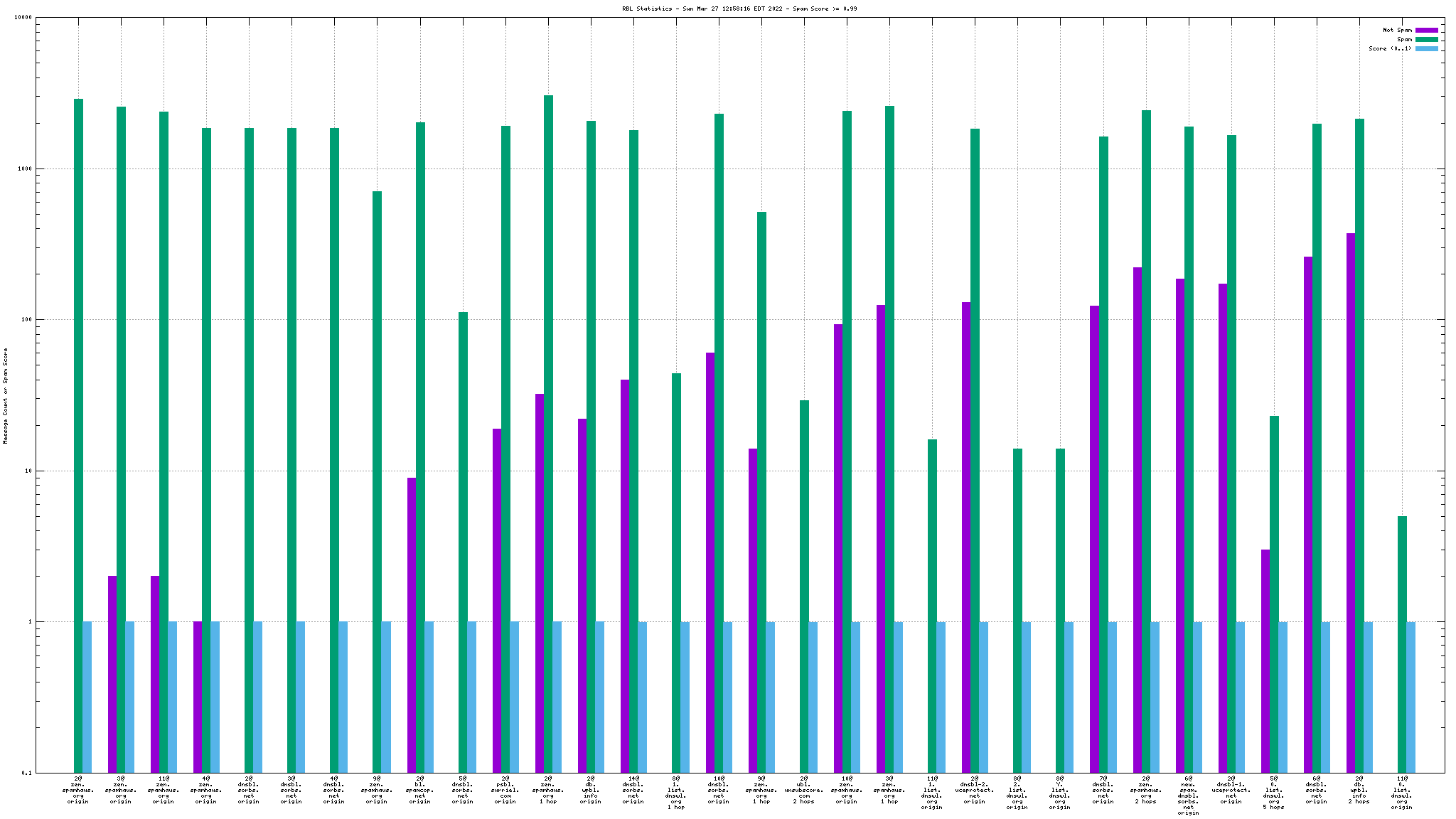The width and height of the screenshot is (1456, 819).
Task: Click the bl.spamcop.net origin axis label
Action: (x=419, y=790)
